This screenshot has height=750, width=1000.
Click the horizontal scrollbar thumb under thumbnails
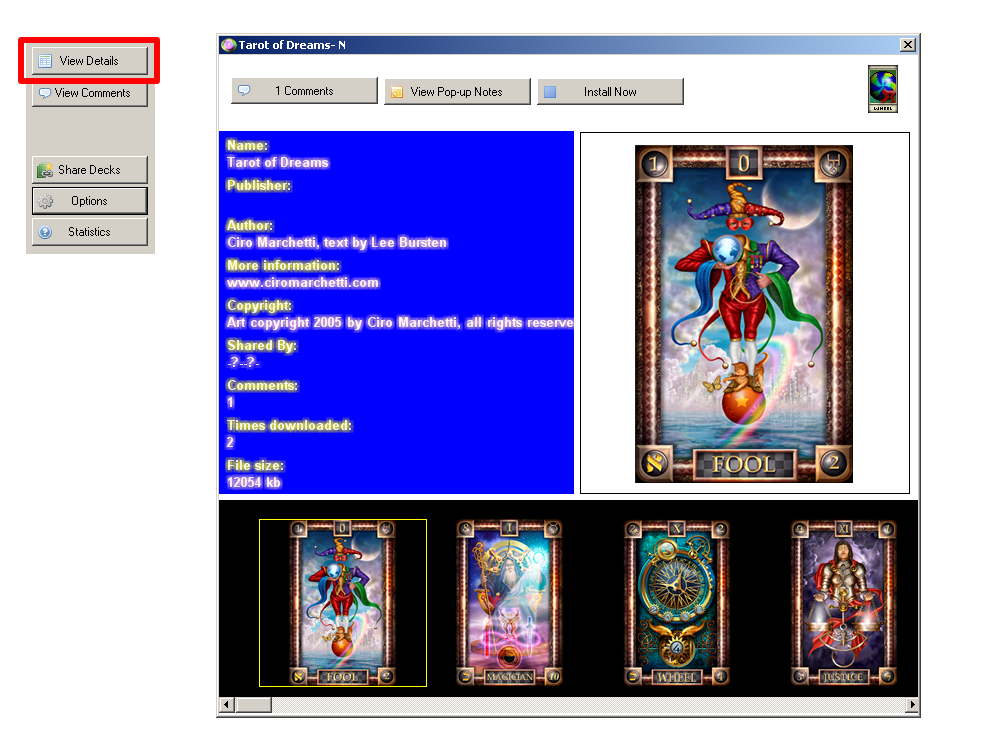click(x=254, y=705)
